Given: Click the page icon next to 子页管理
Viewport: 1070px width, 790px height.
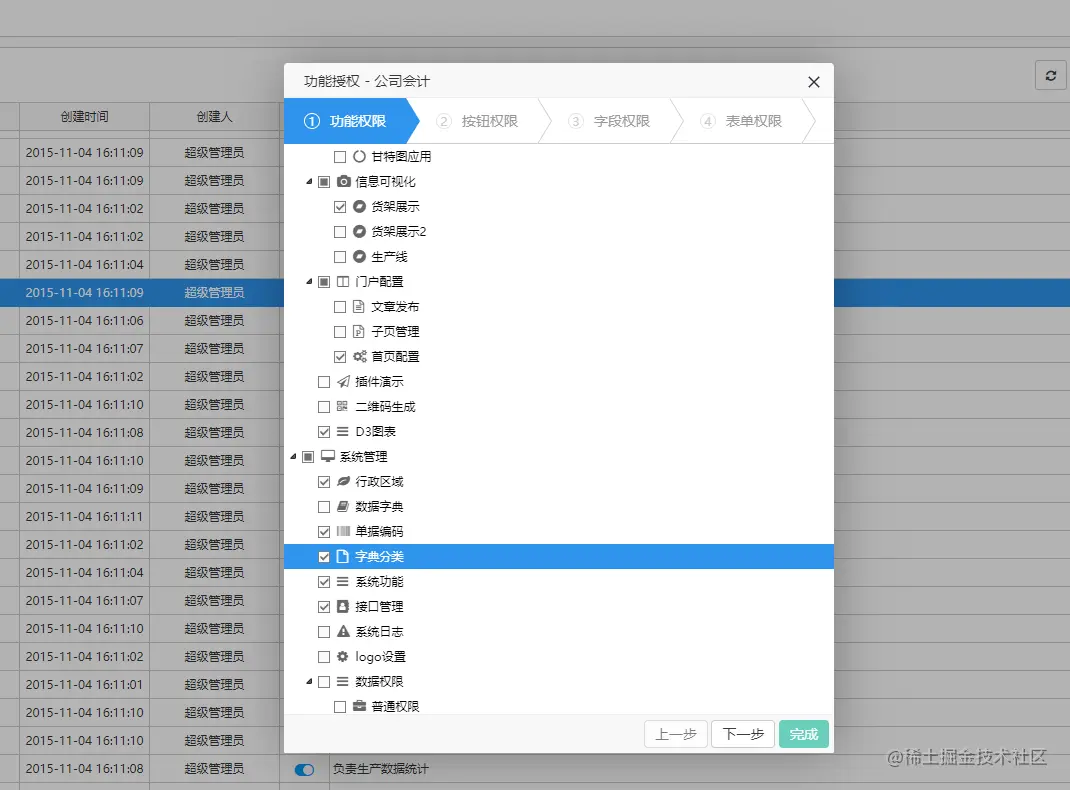Looking at the screenshot, I should click(359, 332).
